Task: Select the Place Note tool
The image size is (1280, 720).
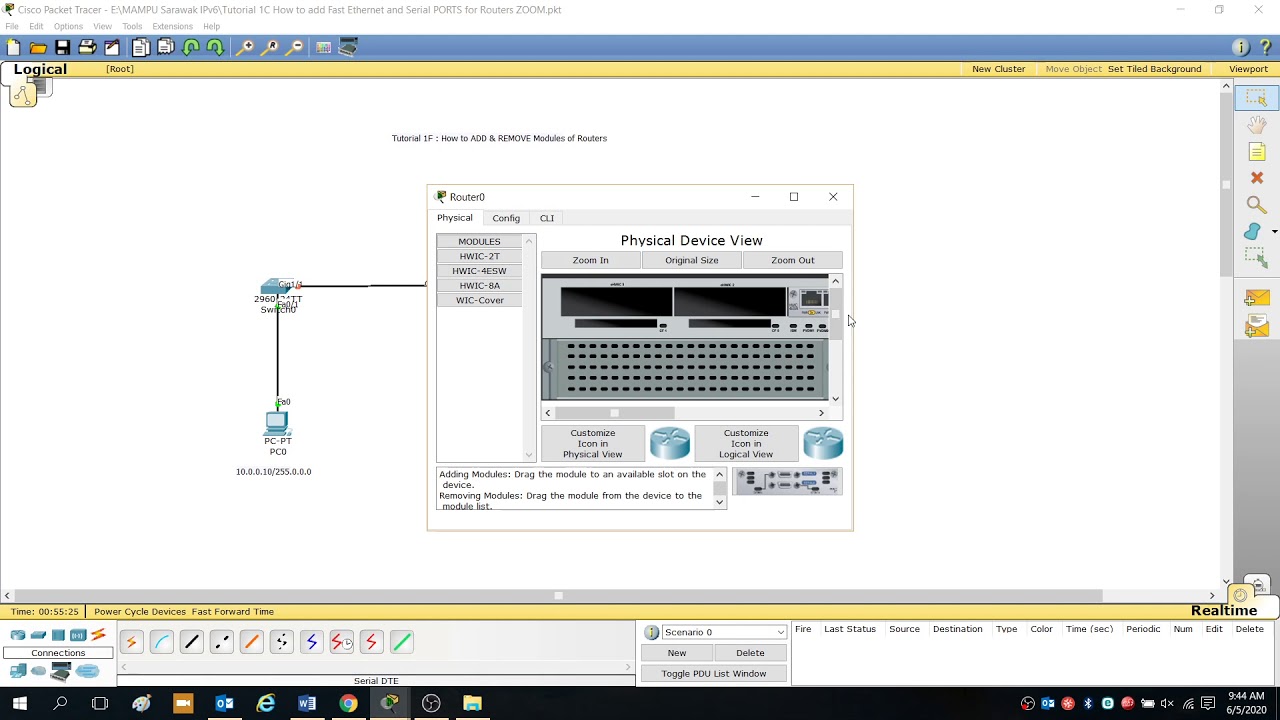Action: [1256, 152]
